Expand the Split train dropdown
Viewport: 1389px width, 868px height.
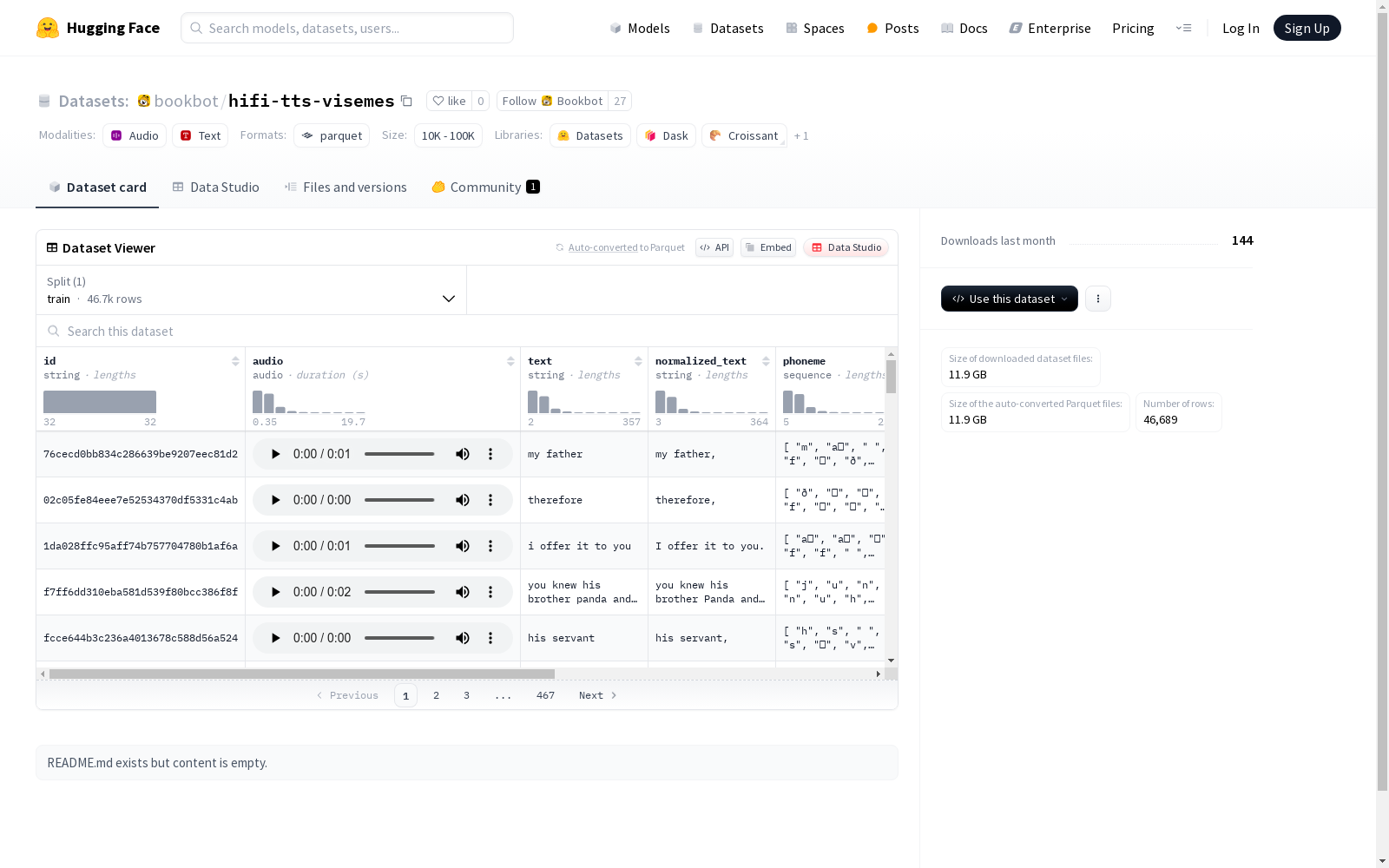tap(252, 290)
